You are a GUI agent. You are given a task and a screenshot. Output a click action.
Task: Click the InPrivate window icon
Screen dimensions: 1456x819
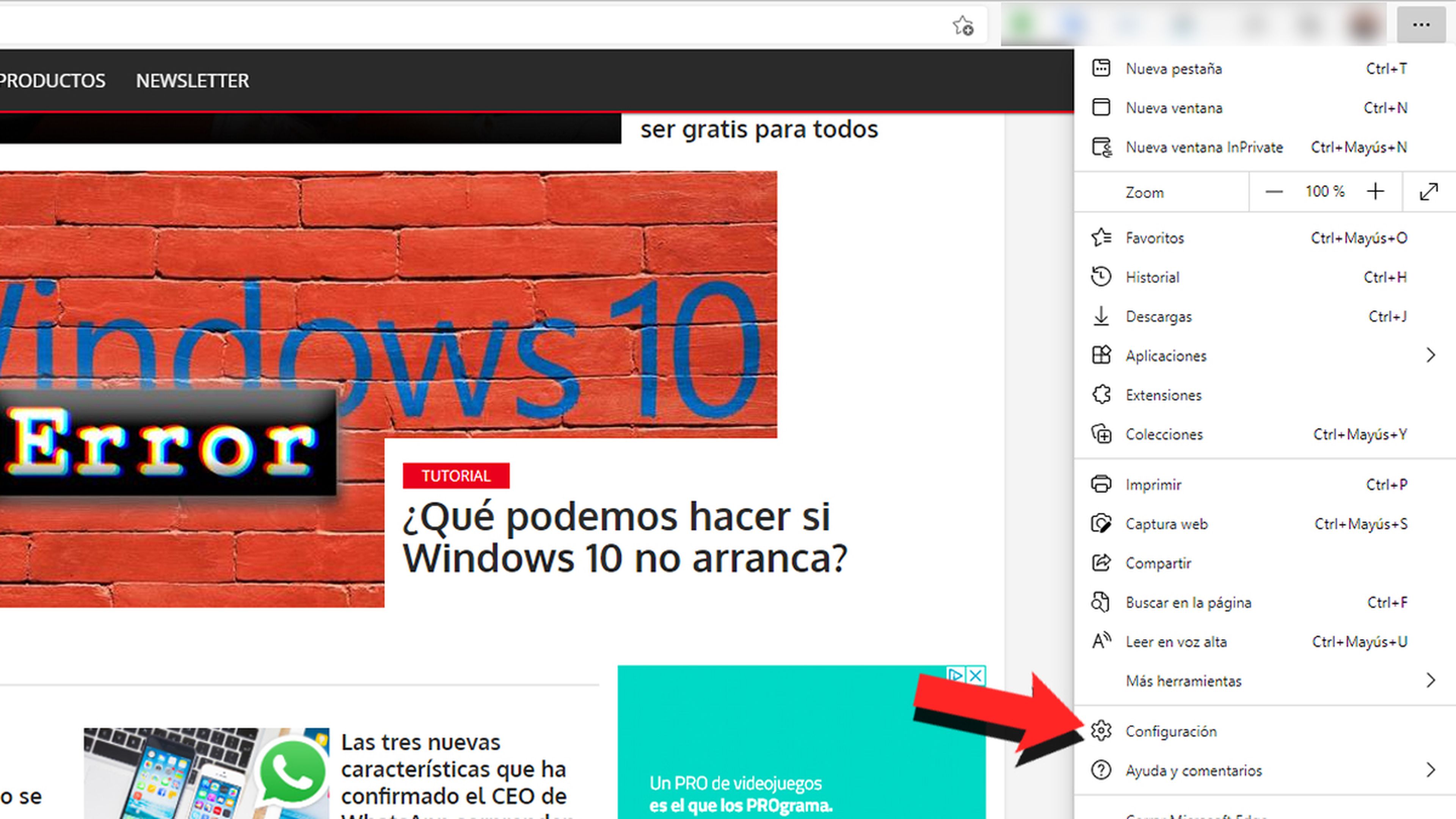(1101, 147)
